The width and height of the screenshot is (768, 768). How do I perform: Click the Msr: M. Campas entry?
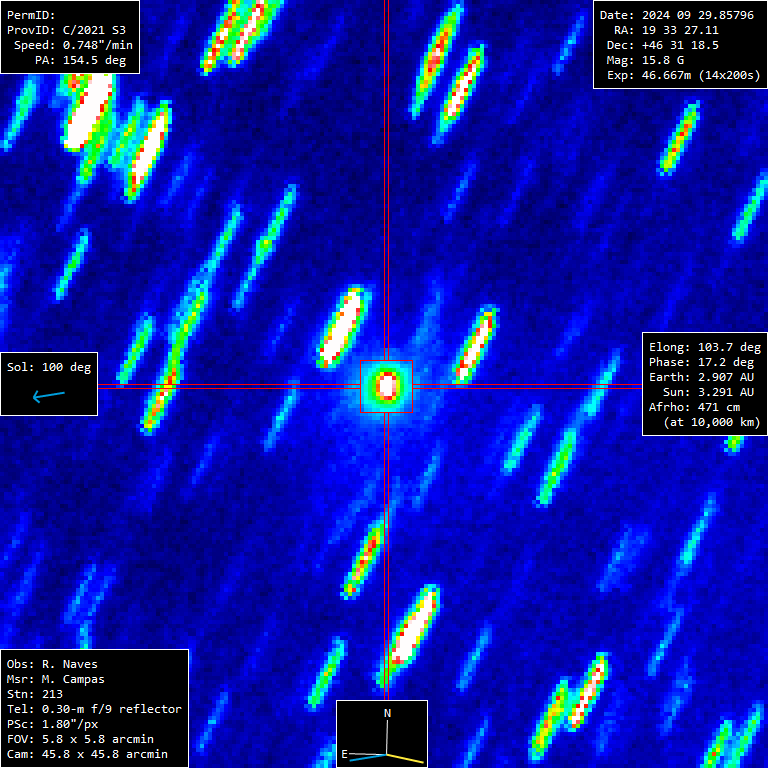[56, 679]
